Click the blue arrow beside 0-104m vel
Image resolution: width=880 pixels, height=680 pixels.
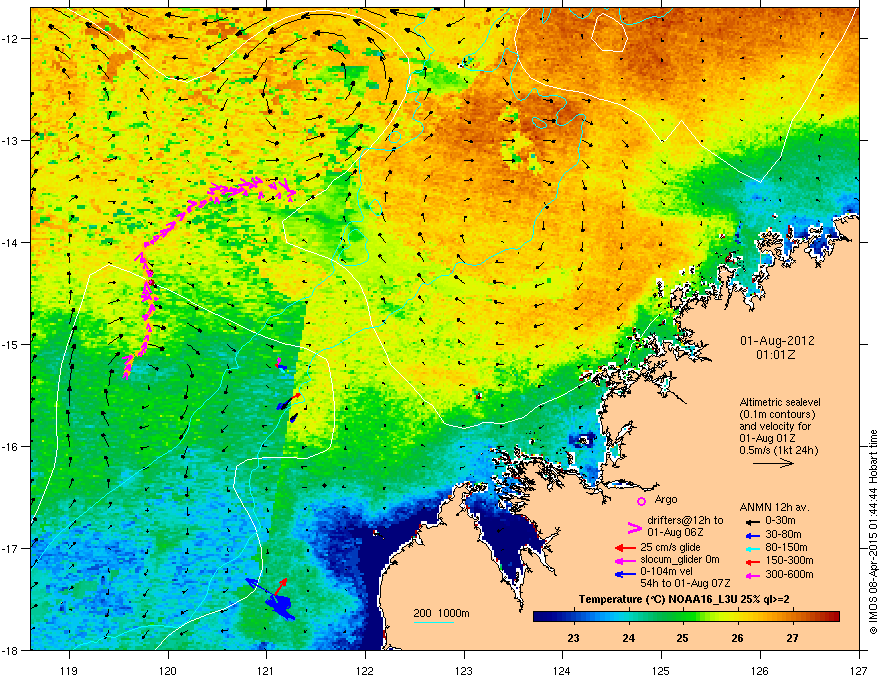click(x=625, y=574)
